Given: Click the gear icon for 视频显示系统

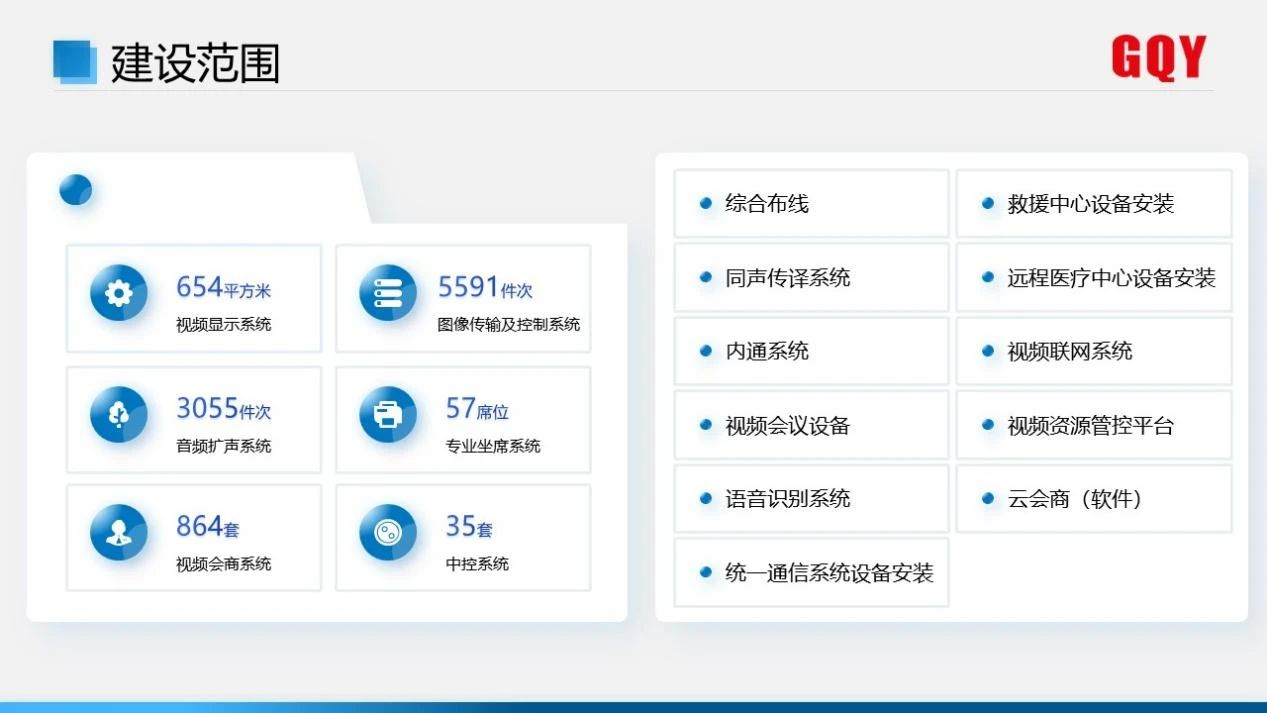Looking at the screenshot, I should tap(119, 293).
